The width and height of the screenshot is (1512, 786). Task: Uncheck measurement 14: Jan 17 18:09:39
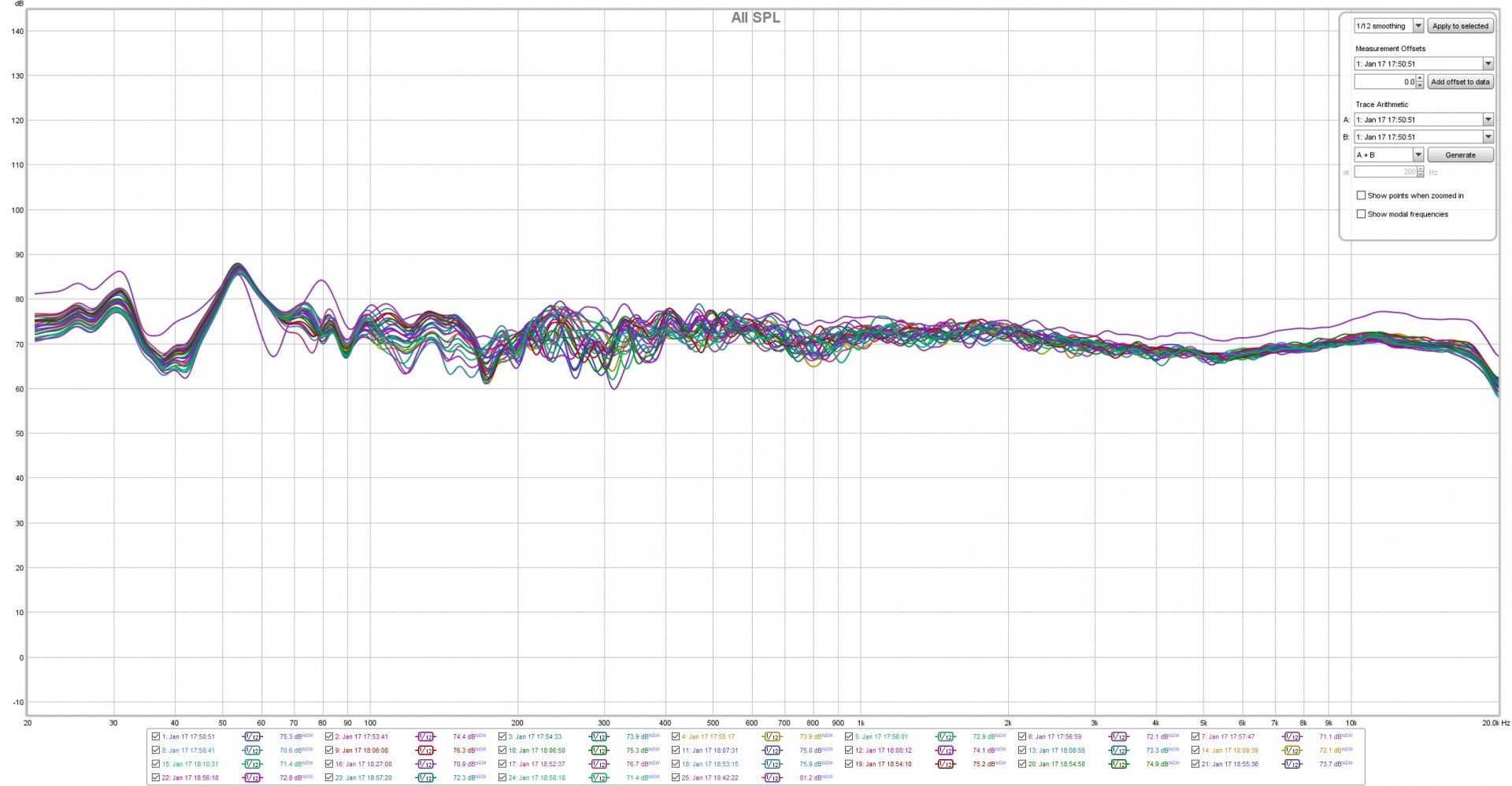pos(1195,751)
